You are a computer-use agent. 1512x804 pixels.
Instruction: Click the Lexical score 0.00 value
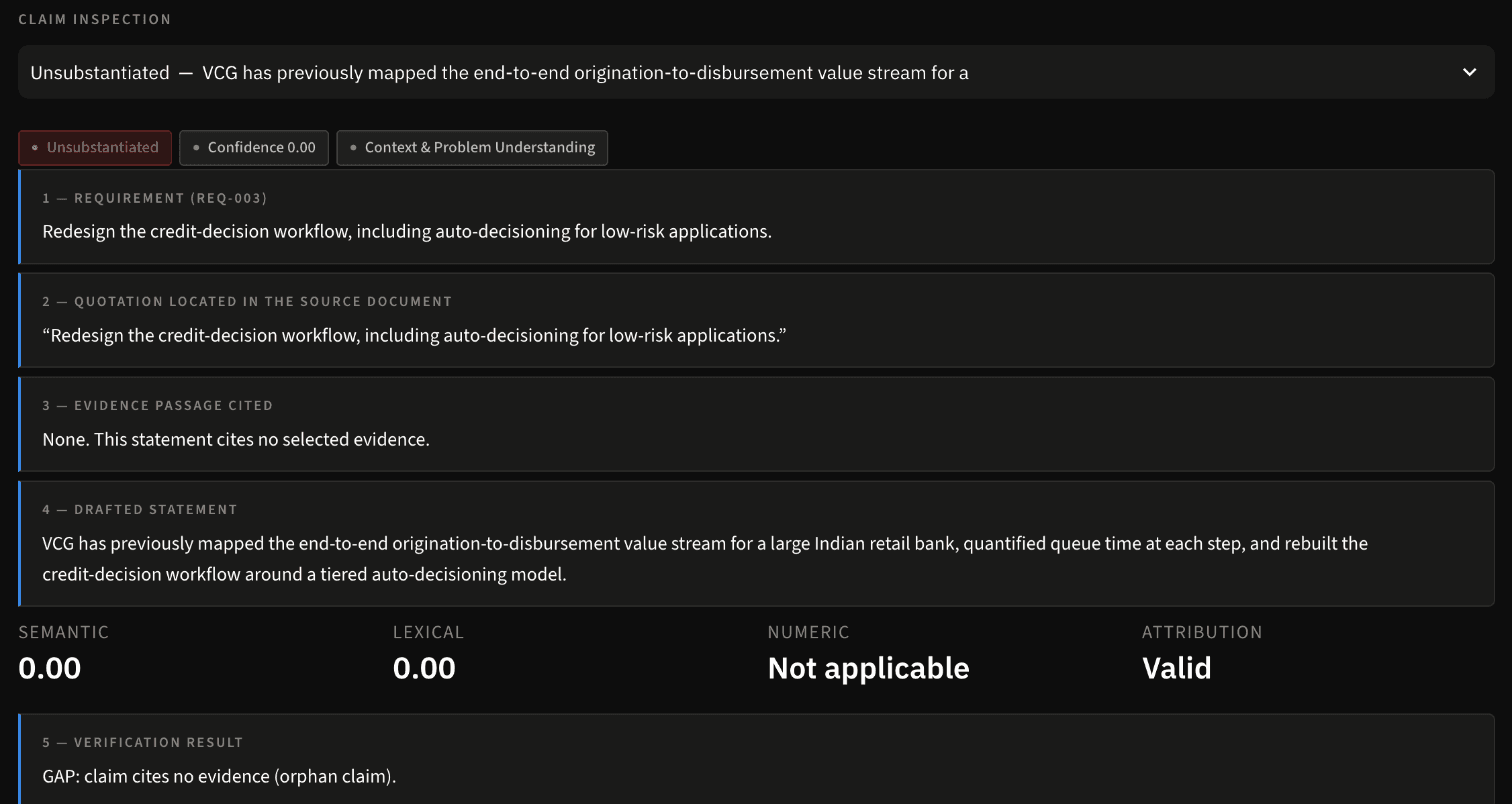[424, 668]
